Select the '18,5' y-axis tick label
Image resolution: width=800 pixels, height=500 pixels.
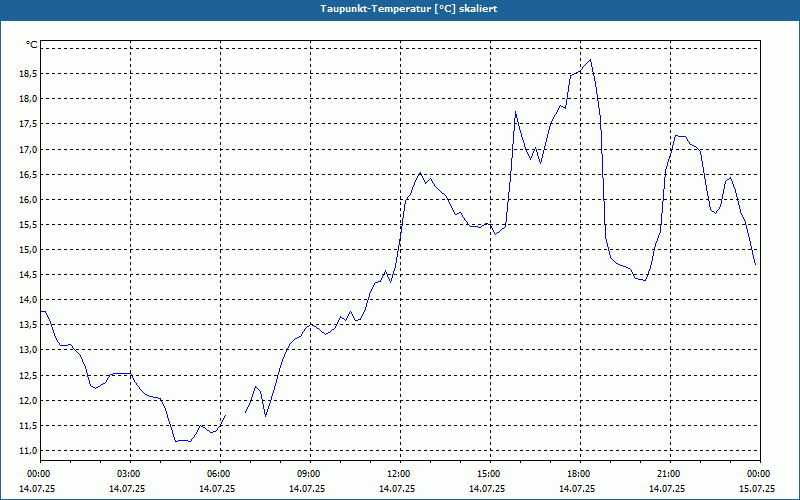click(x=28, y=74)
